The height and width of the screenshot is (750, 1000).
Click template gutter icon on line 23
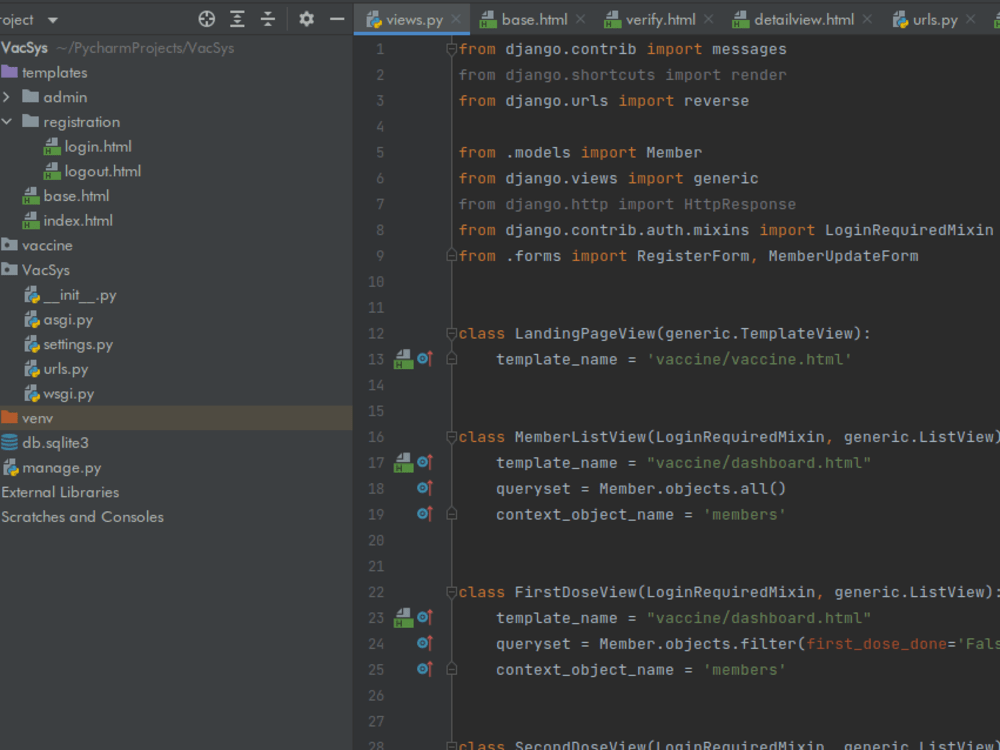click(x=403, y=617)
